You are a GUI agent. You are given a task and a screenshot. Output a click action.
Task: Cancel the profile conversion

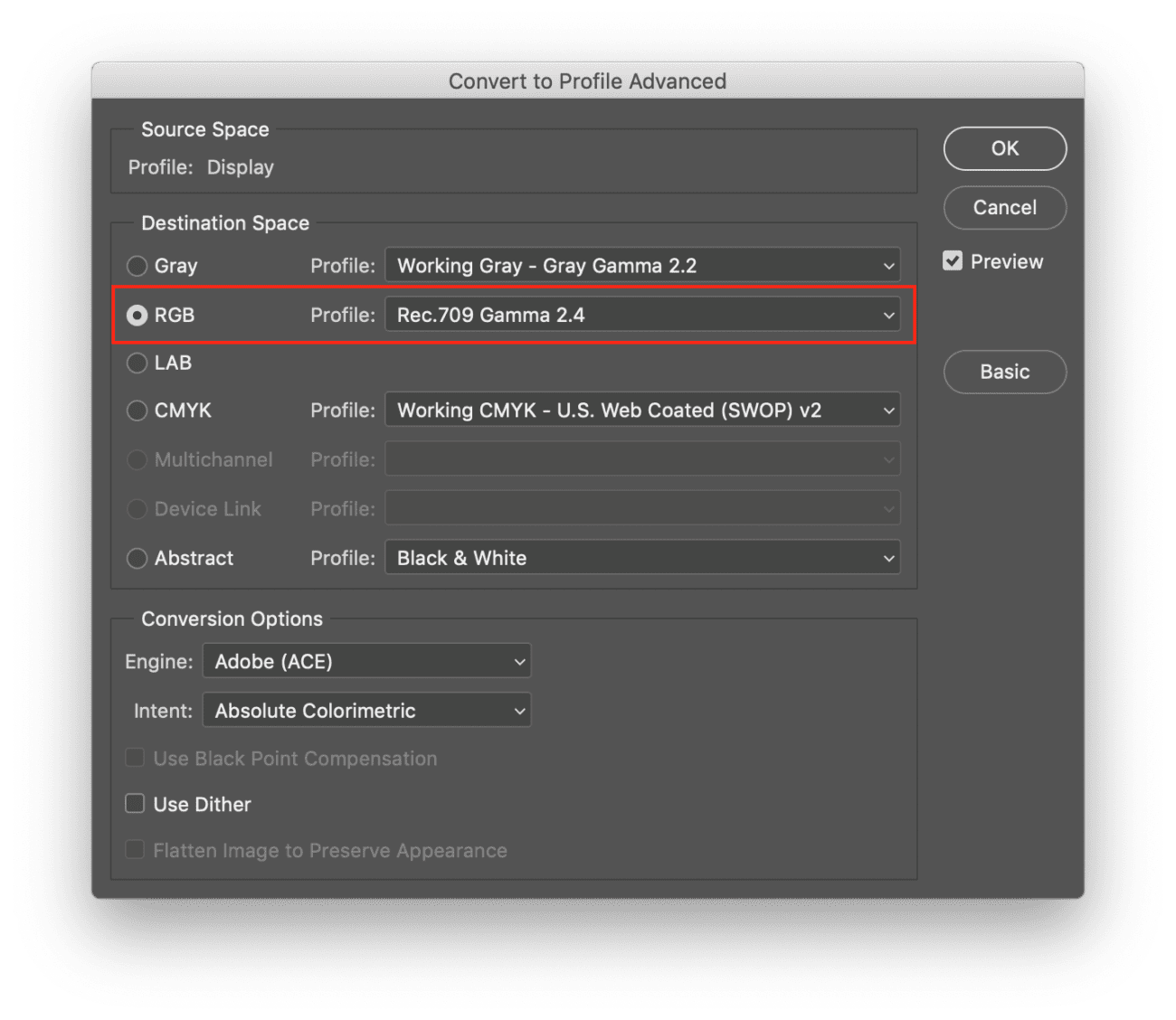(x=1004, y=208)
